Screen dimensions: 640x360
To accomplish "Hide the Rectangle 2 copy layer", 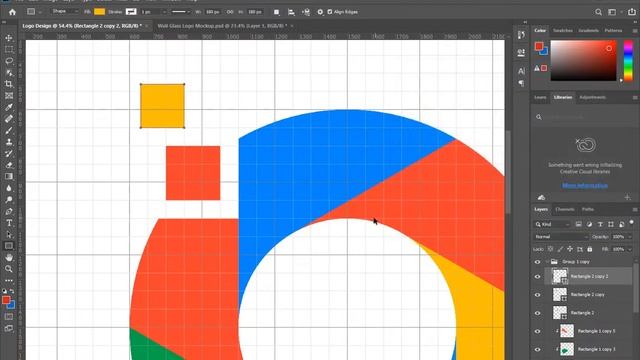I will pos(538,295).
